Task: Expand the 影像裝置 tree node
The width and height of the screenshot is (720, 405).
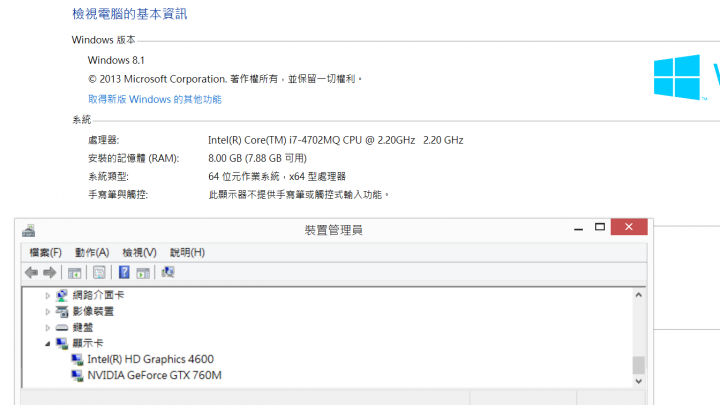Action: (x=47, y=312)
